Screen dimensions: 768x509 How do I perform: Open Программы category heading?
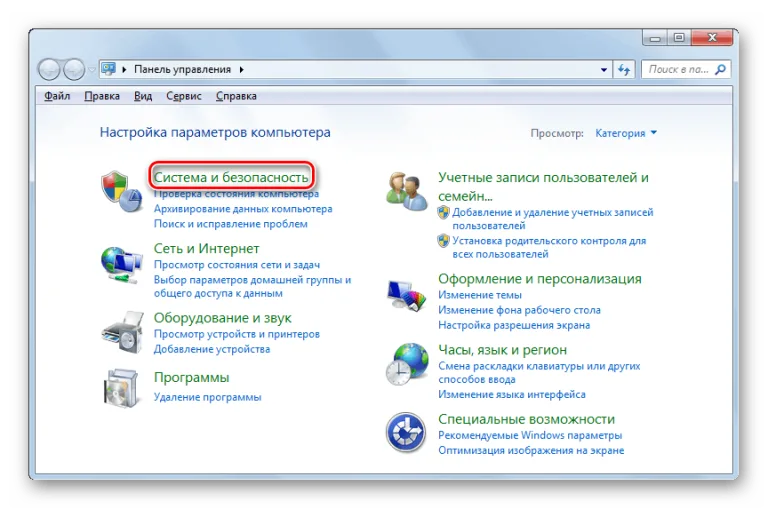(192, 377)
